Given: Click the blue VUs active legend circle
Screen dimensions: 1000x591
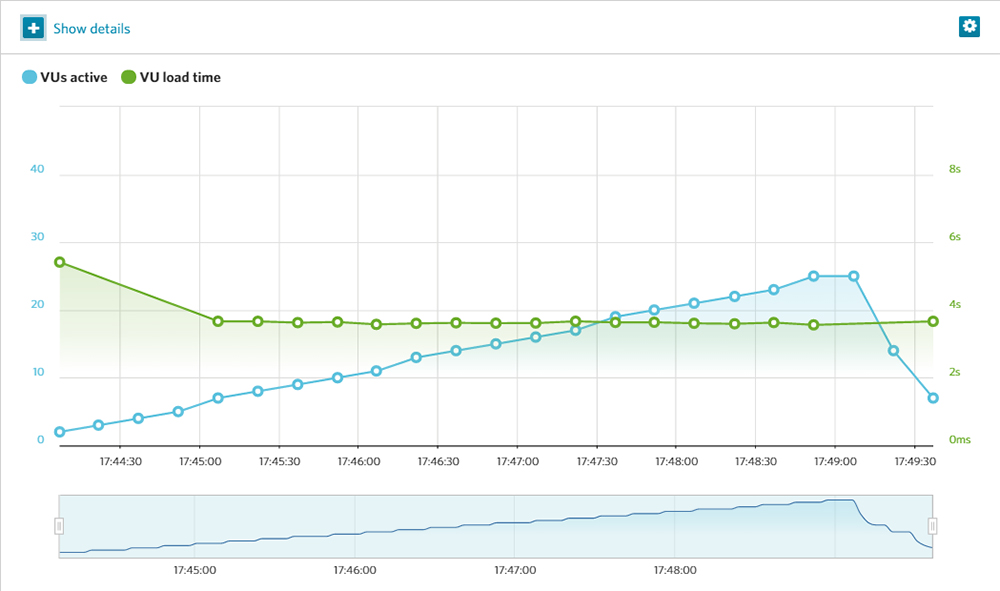Looking at the screenshot, I should click(29, 77).
